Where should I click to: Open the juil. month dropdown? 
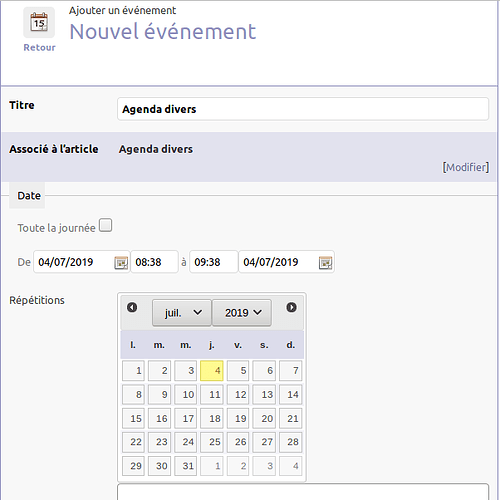pos(182,313)
